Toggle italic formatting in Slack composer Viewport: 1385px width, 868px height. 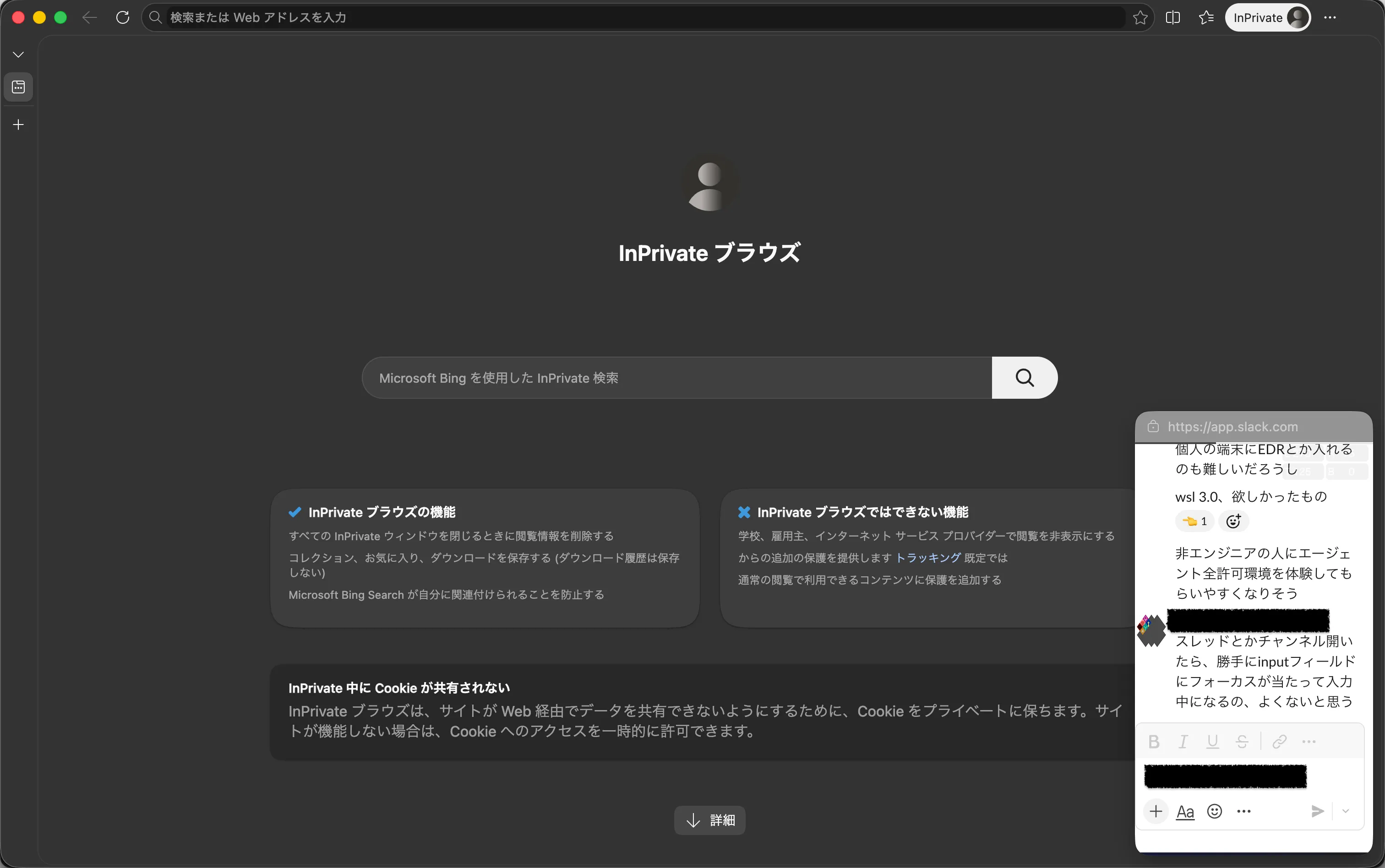[x=1183, y=742]
